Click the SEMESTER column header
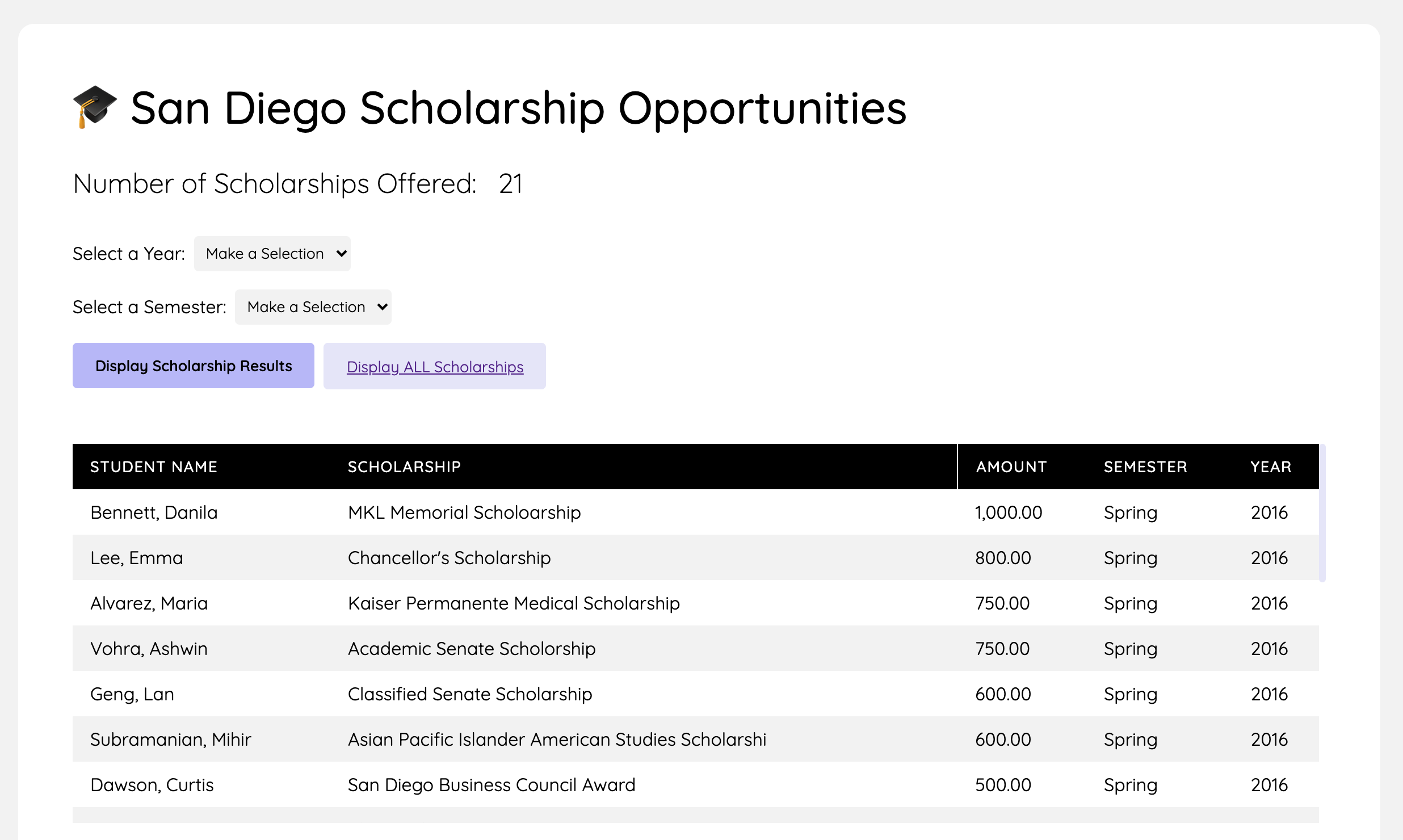This screenshot has width=1403, height=840. 1145,467
